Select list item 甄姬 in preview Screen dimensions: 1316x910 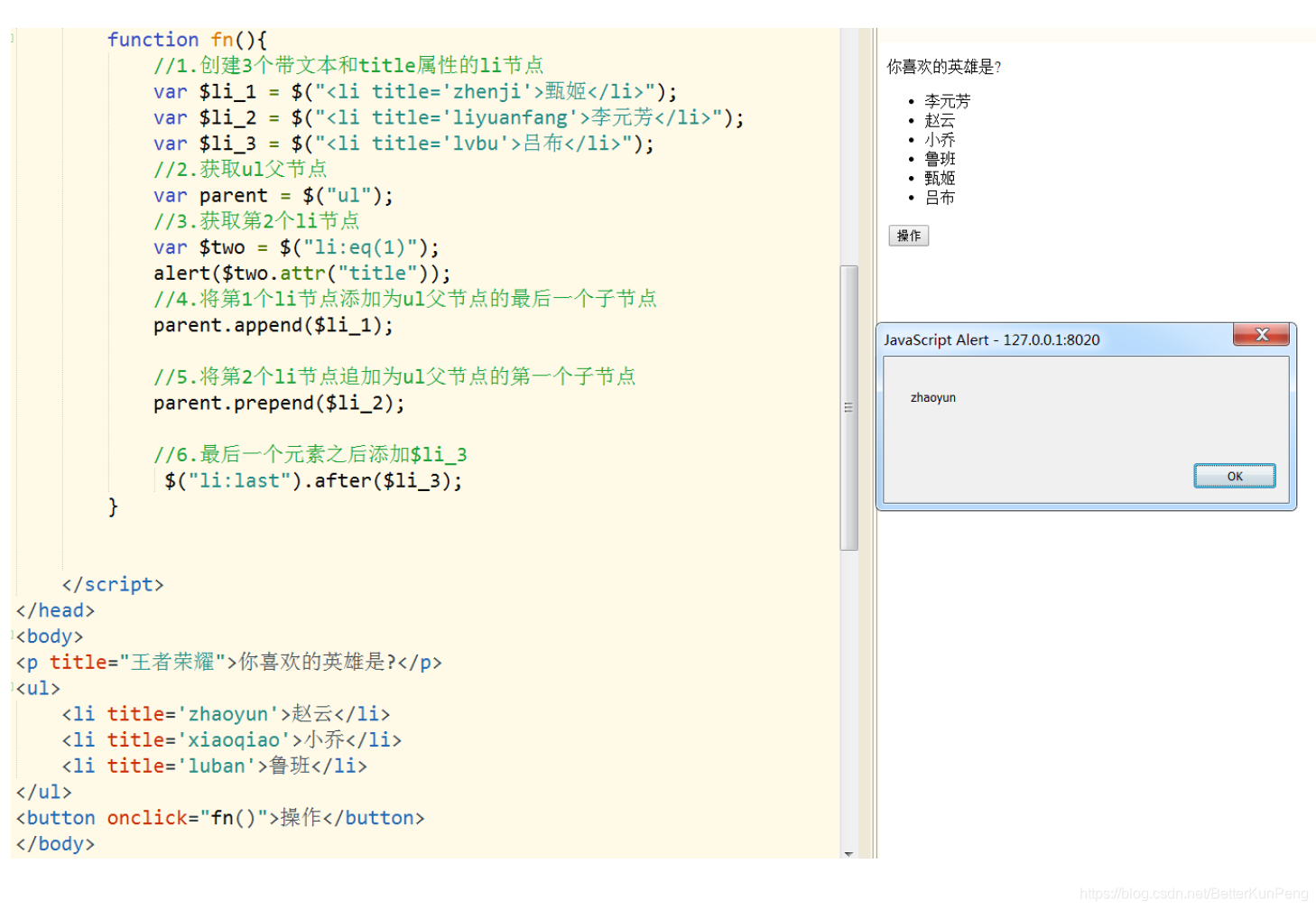click(940, 178)
